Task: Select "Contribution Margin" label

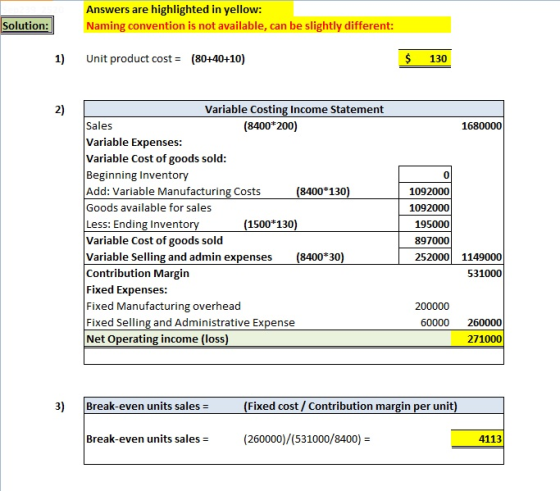Action: click(138, 274)
